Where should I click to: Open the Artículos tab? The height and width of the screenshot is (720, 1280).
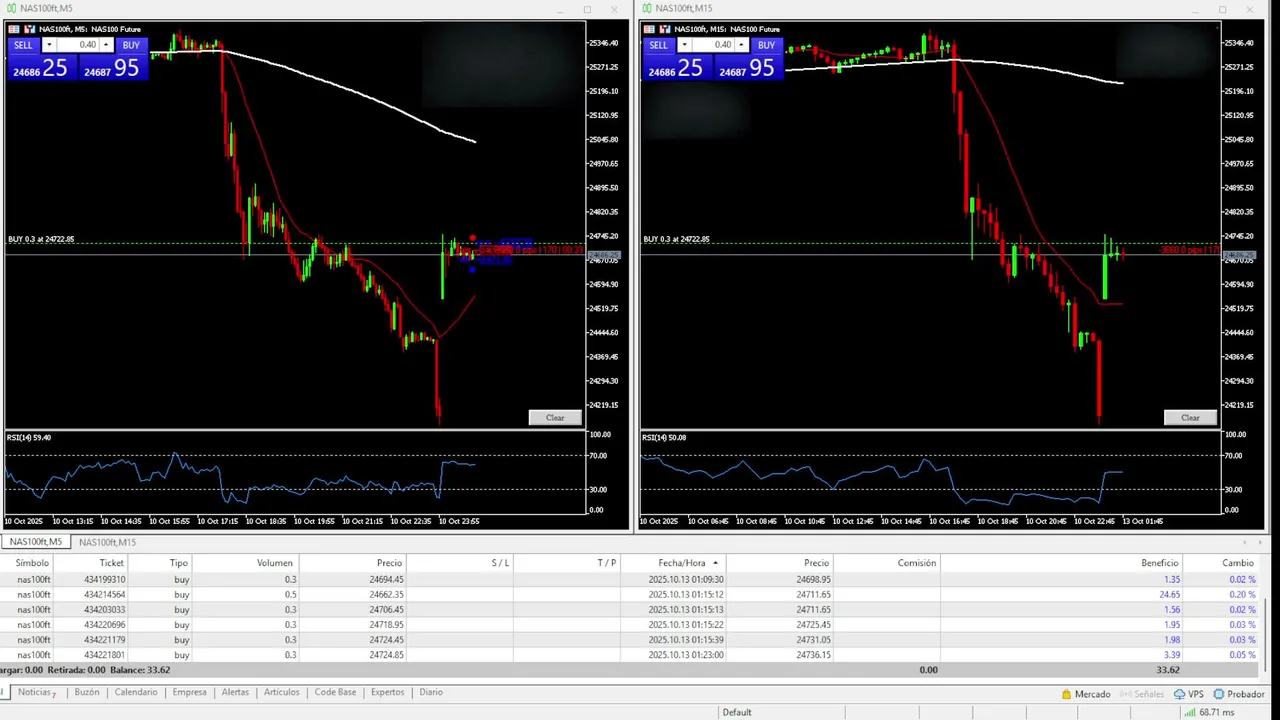(281, 692)
